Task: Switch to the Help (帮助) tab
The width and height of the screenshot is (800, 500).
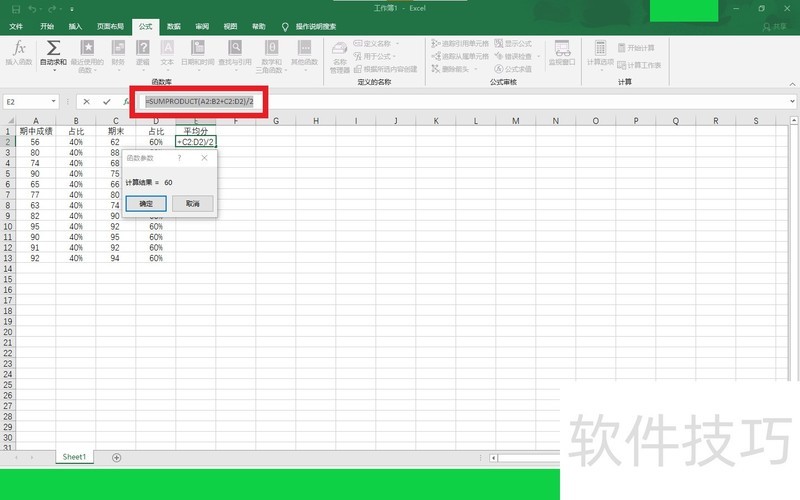Action: click(x=259, y=27)
